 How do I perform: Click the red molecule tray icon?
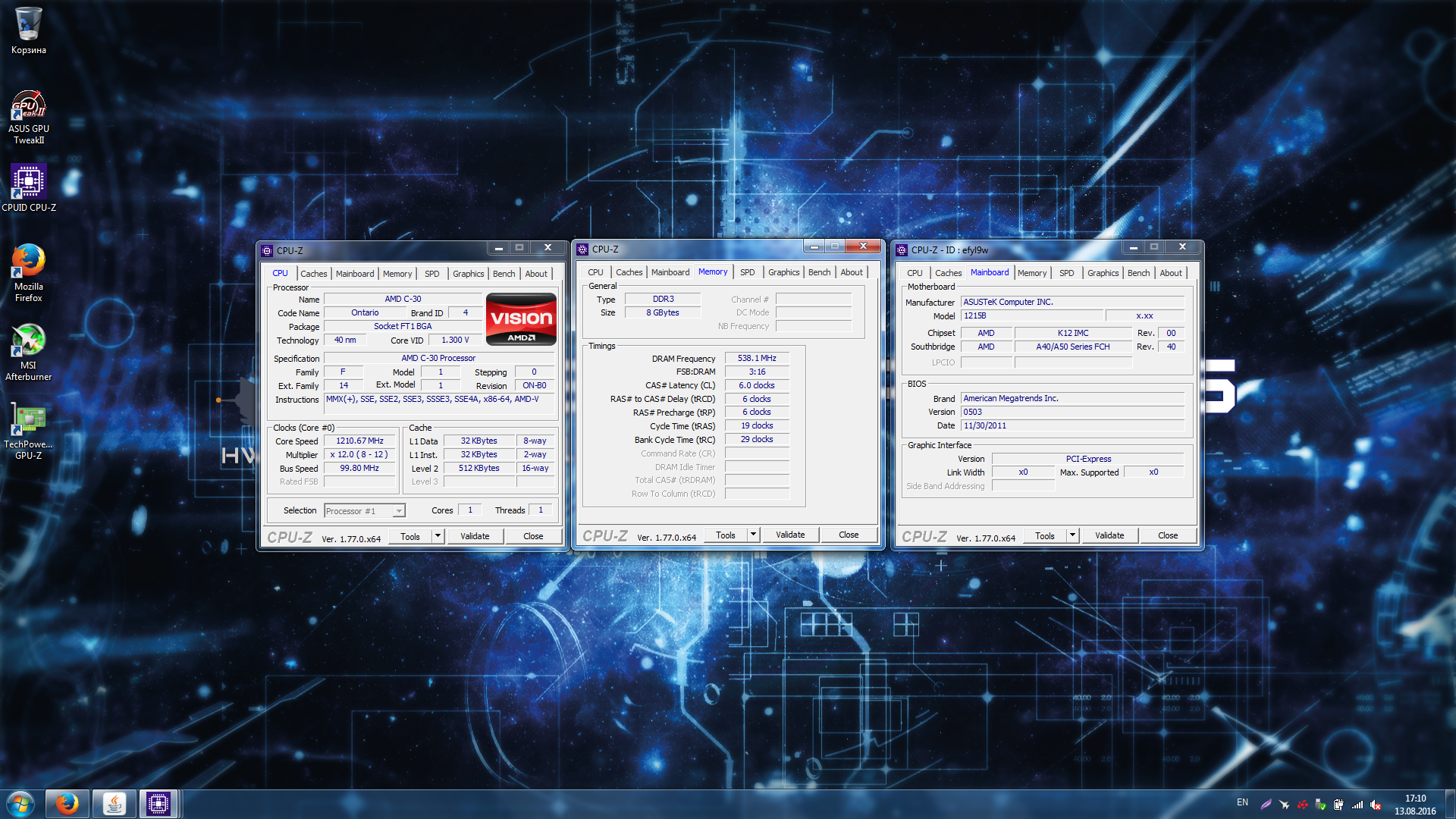[1302, 805]
